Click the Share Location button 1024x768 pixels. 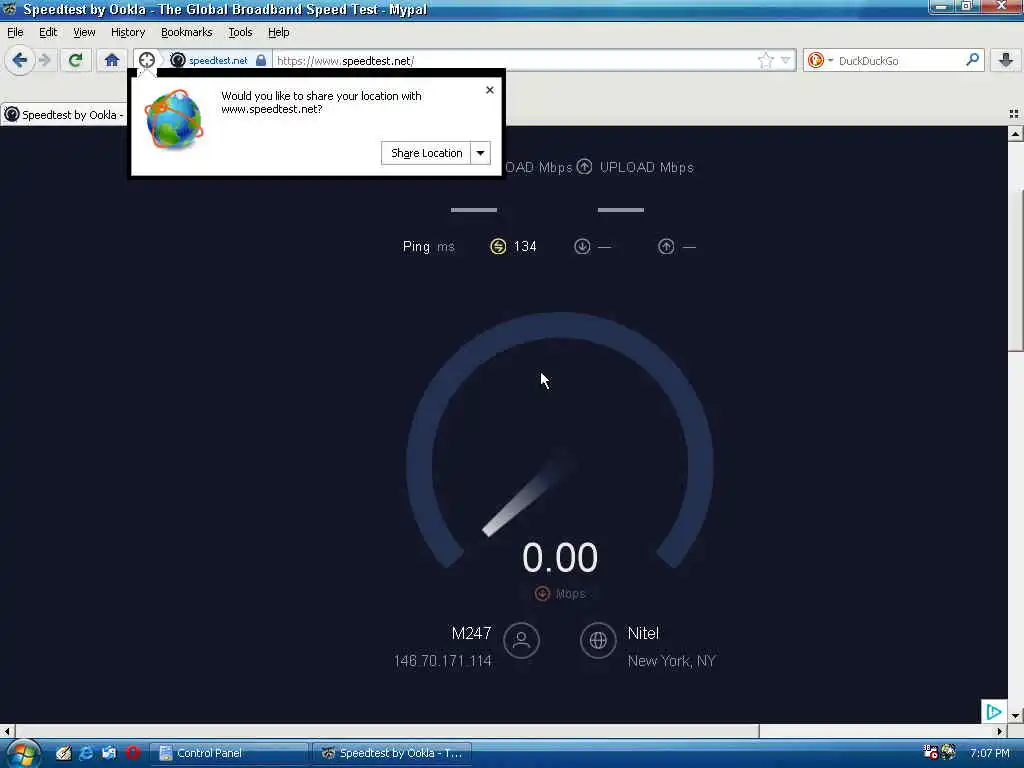tap(426, 153)
